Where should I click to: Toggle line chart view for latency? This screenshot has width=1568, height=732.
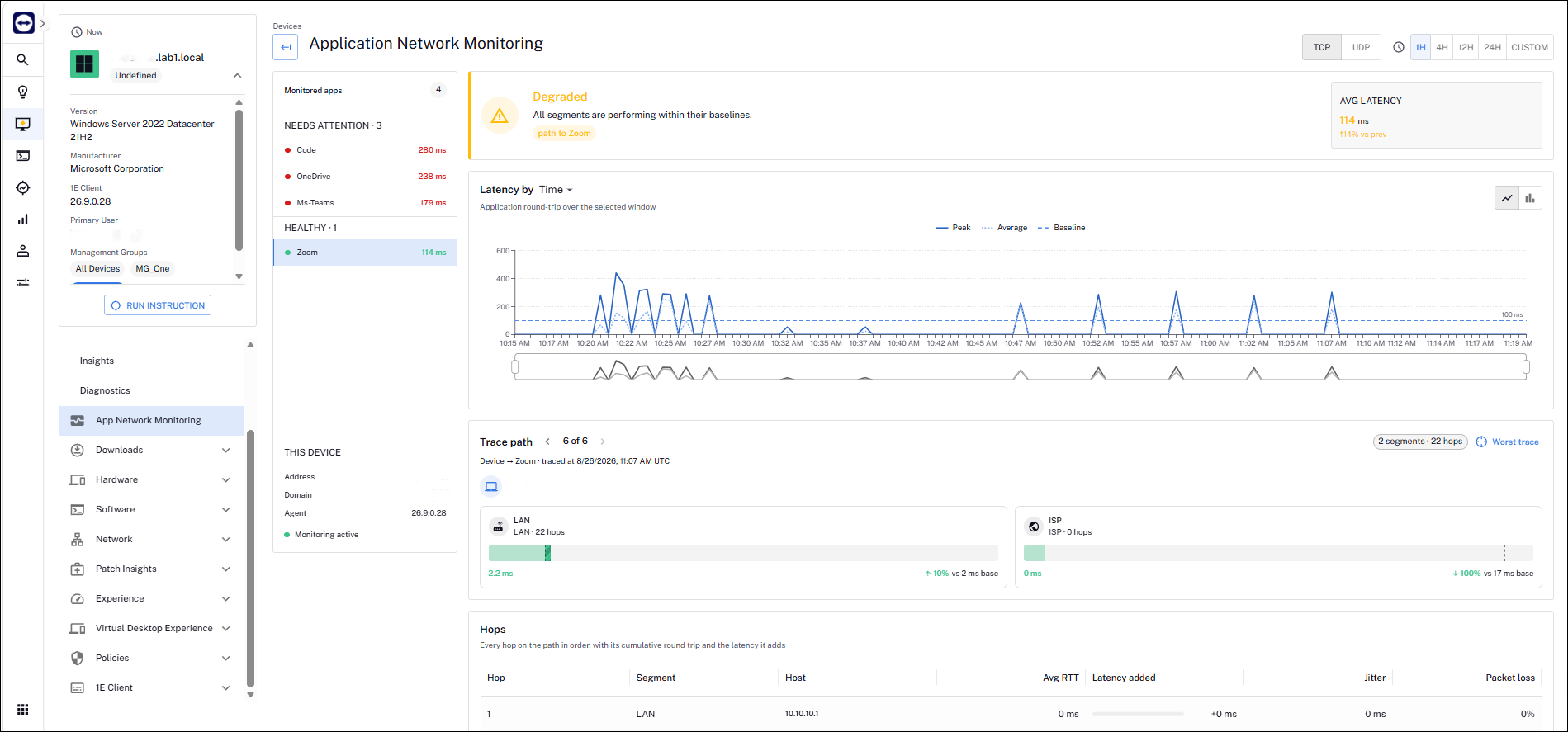(1507, 198)
